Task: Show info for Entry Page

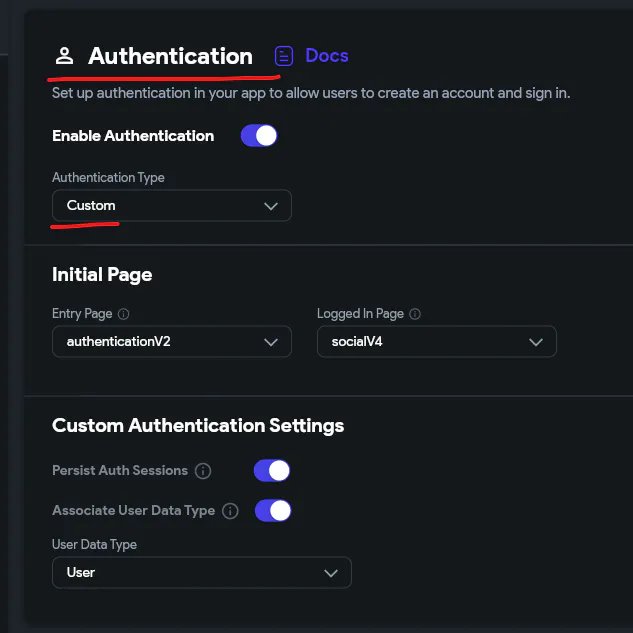Action: click(124, 314)
